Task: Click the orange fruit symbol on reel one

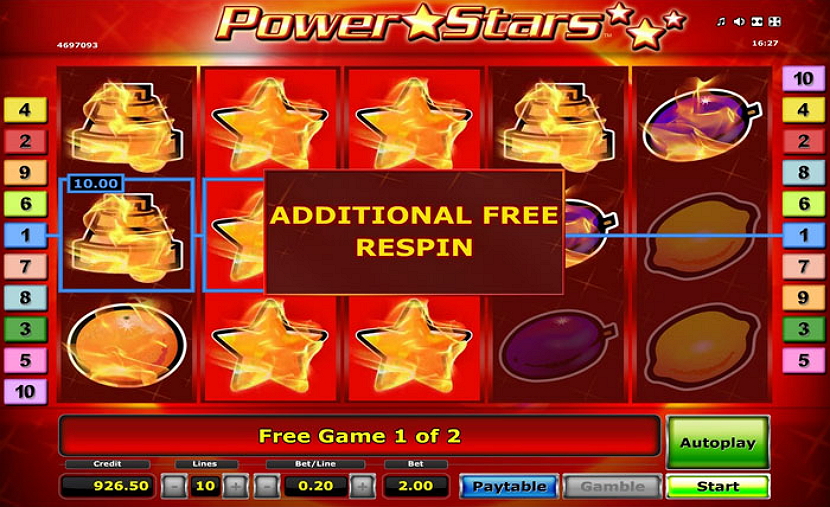Action: pos(127,345)
